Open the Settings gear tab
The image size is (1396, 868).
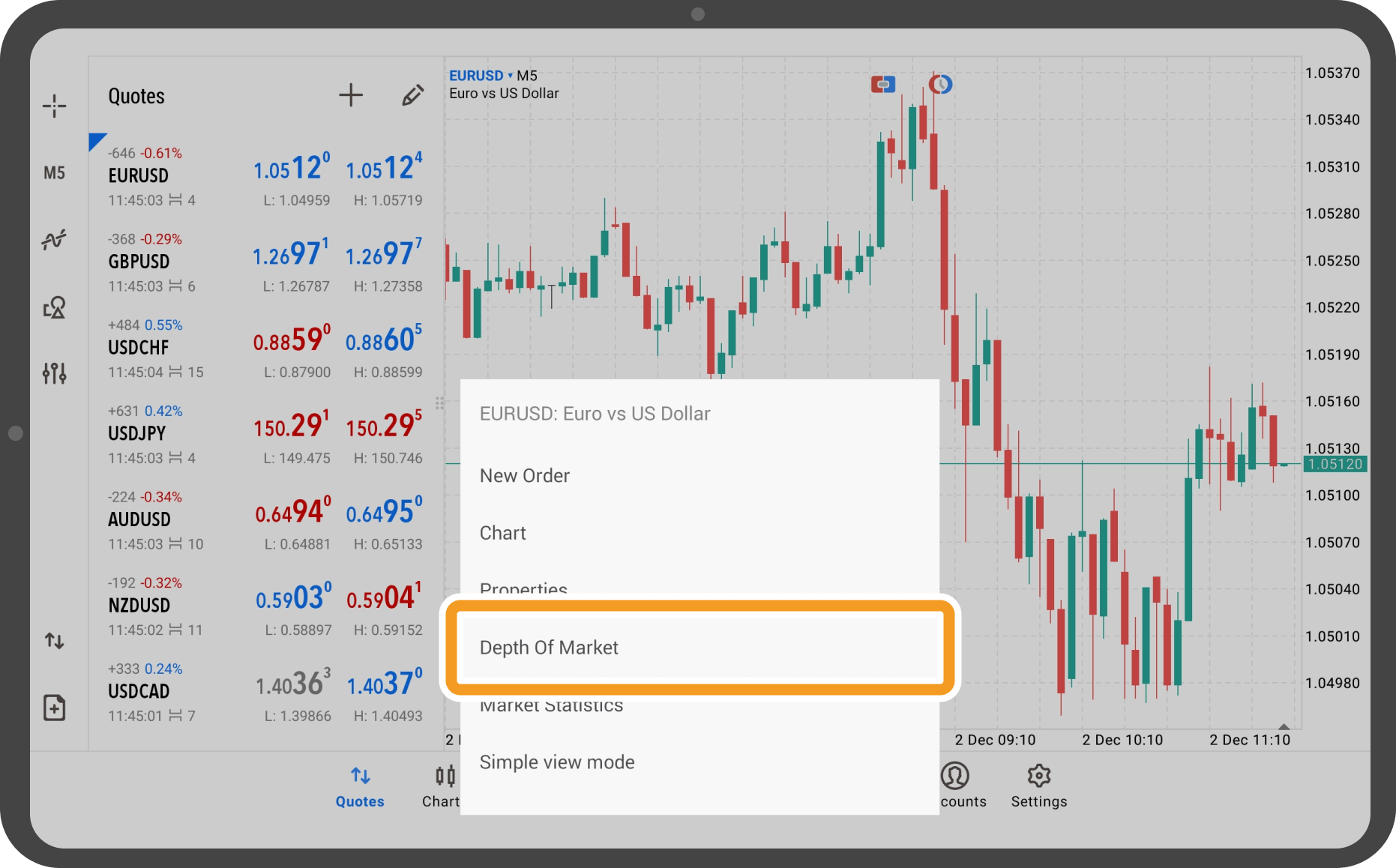[1038, 786]
